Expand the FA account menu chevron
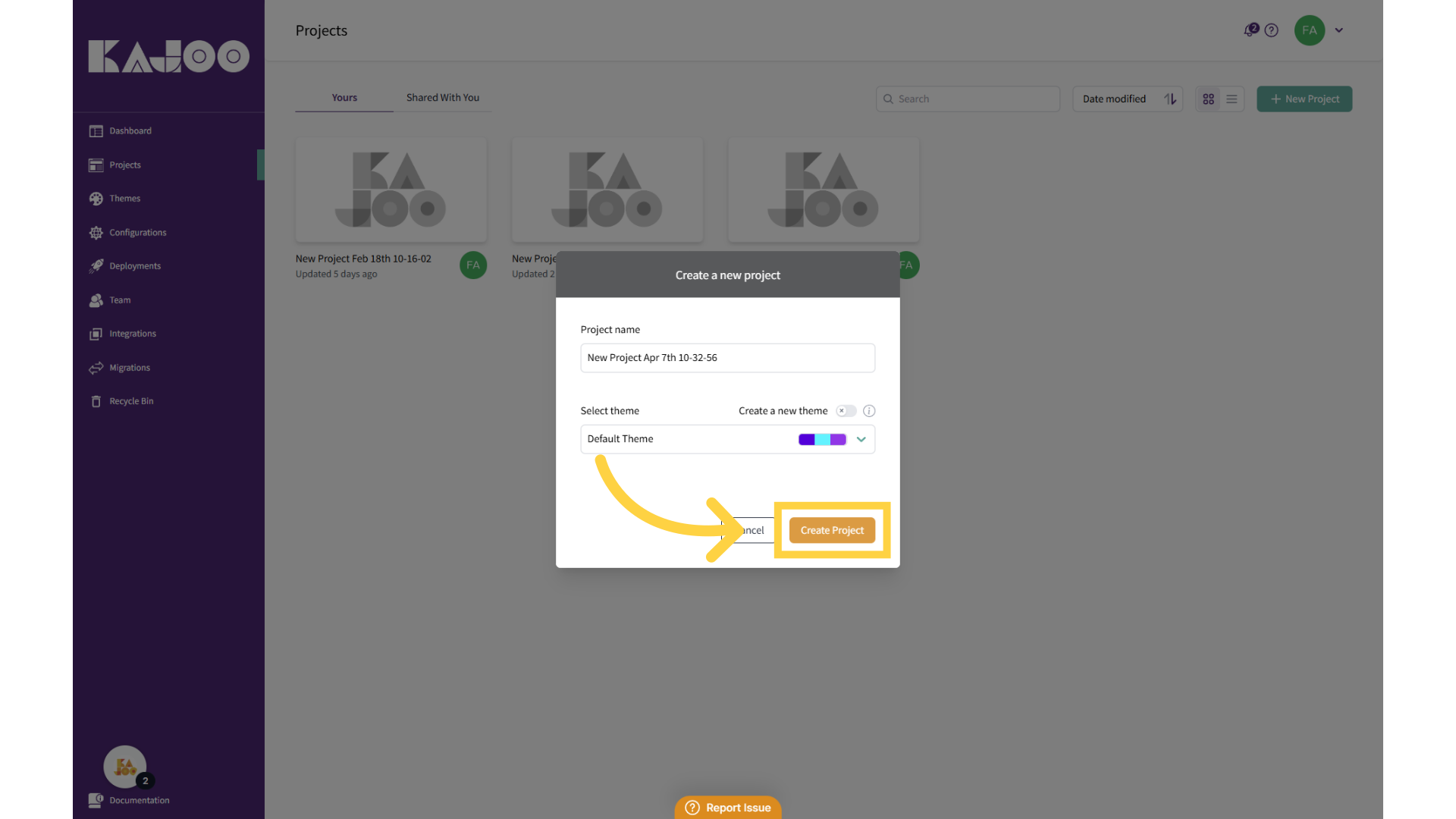This screenshot has height=819, width=1456. point(1338,30)
